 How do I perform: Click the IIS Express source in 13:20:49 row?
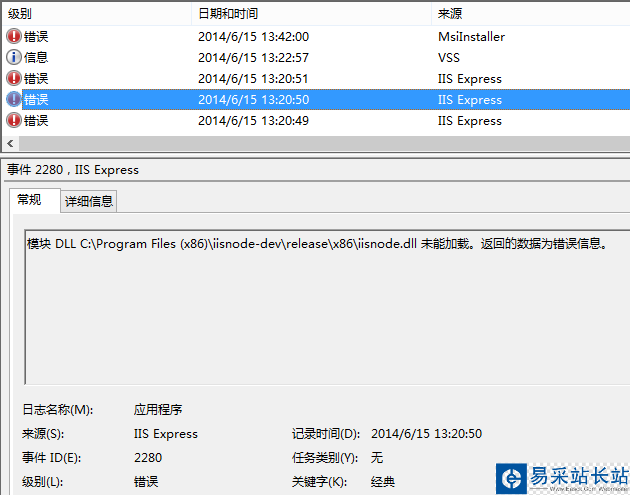(x=470, y=121)
